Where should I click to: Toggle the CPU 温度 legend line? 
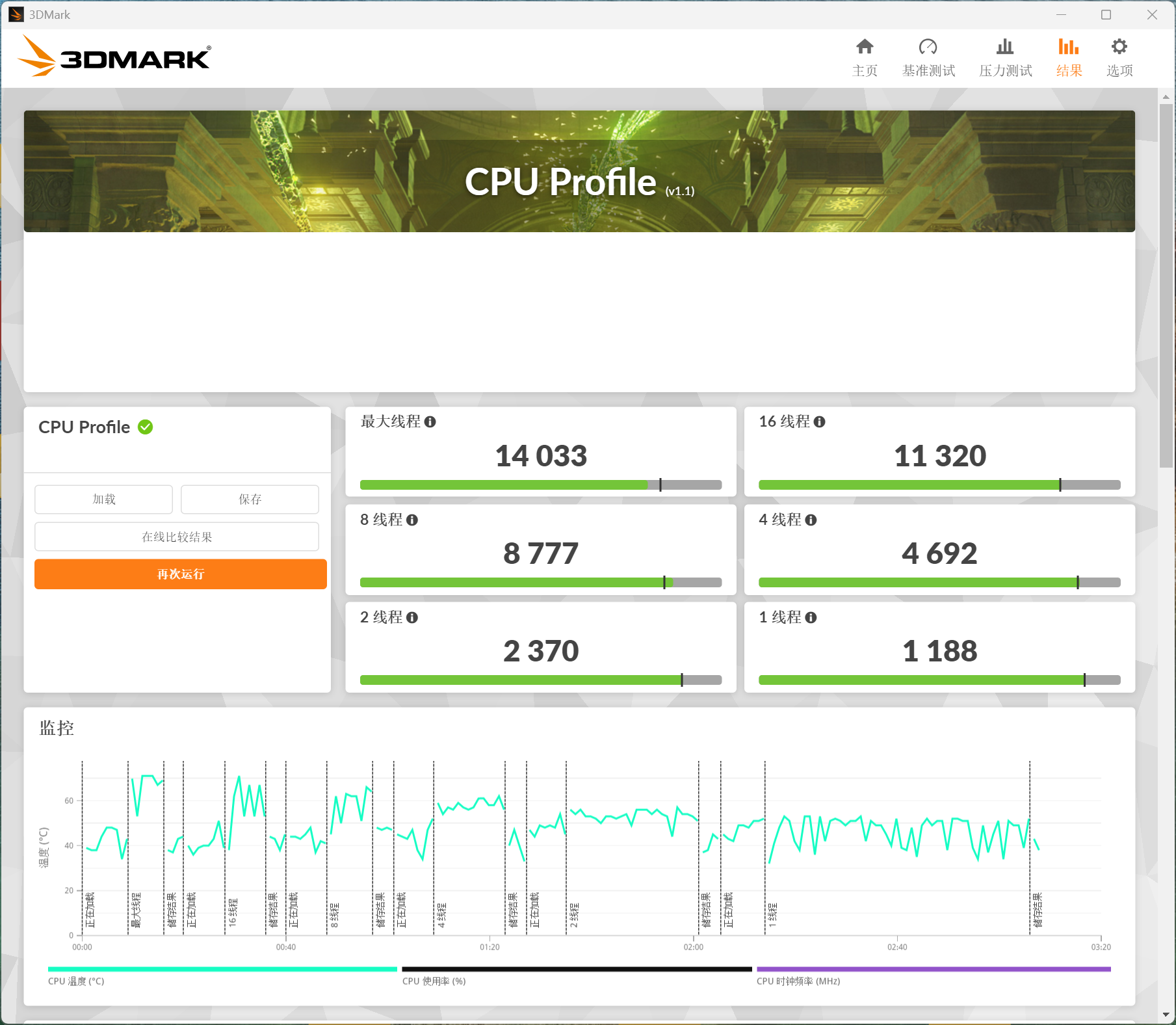[x=222, y=969]
